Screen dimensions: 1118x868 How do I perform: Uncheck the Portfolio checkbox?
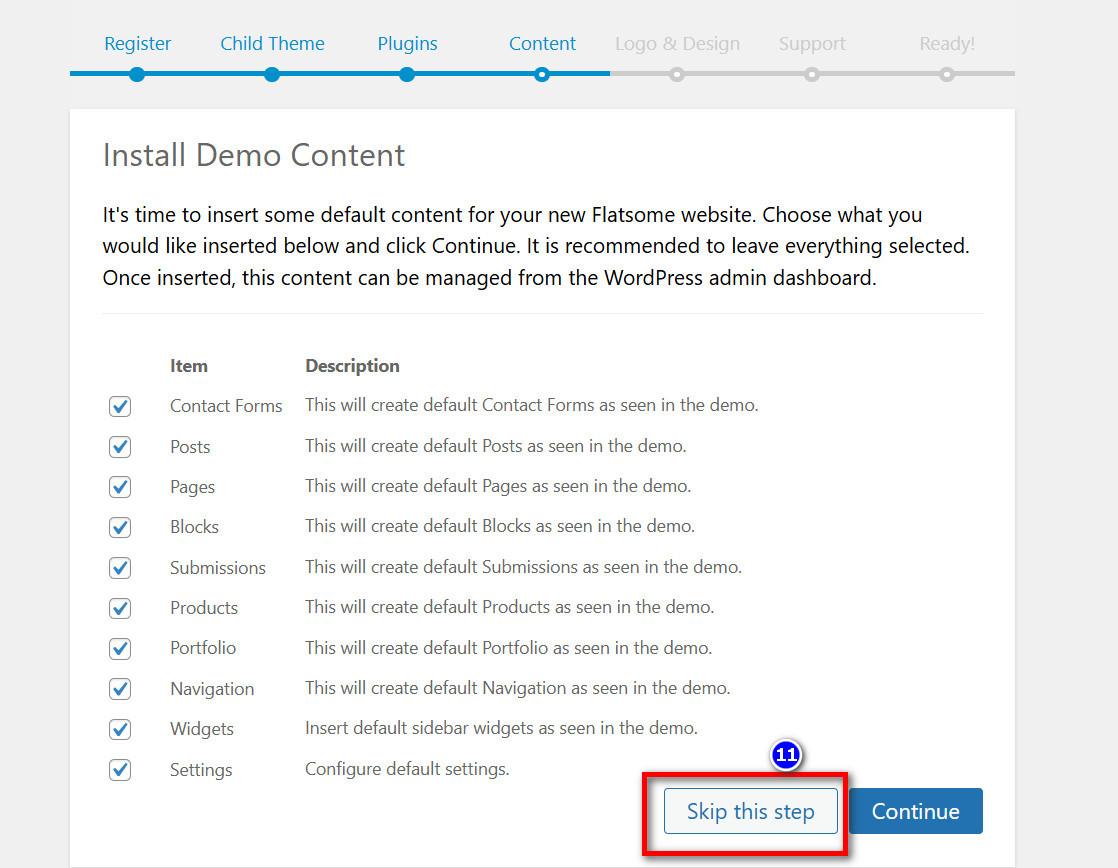(120, 648)
